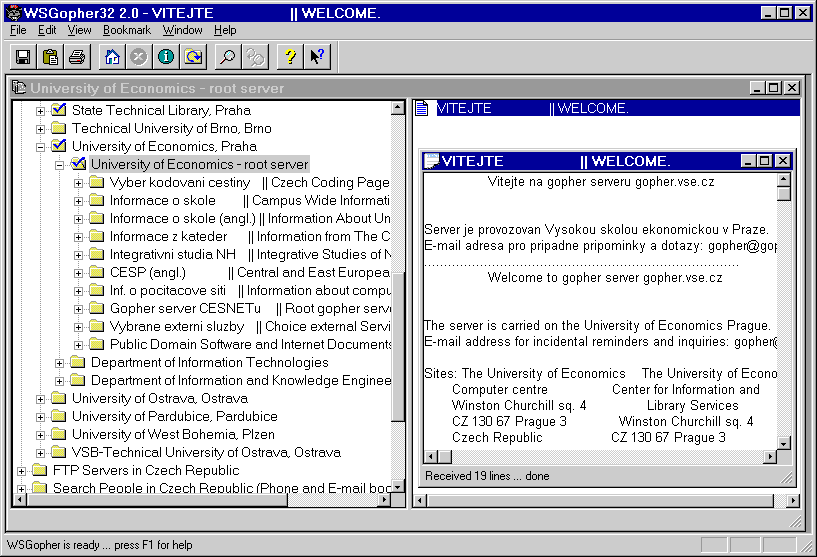817x557 pixels.
Task: Expand Integrativni studia NH node
Action: coord(78,255)
